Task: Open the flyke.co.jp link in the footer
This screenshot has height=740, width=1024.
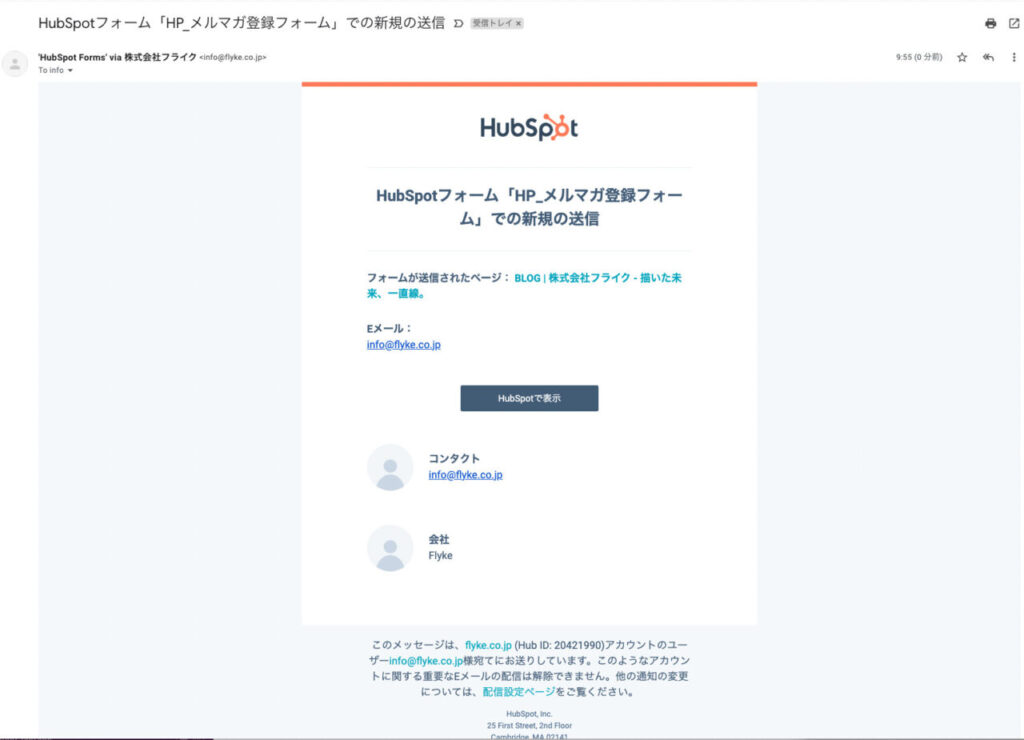Action: 488,645
